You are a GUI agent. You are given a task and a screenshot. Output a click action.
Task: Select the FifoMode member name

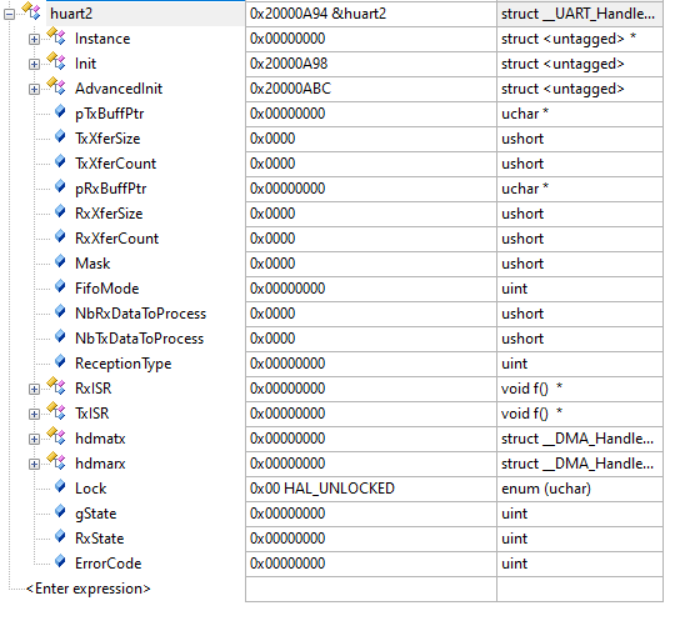[107, 289]
